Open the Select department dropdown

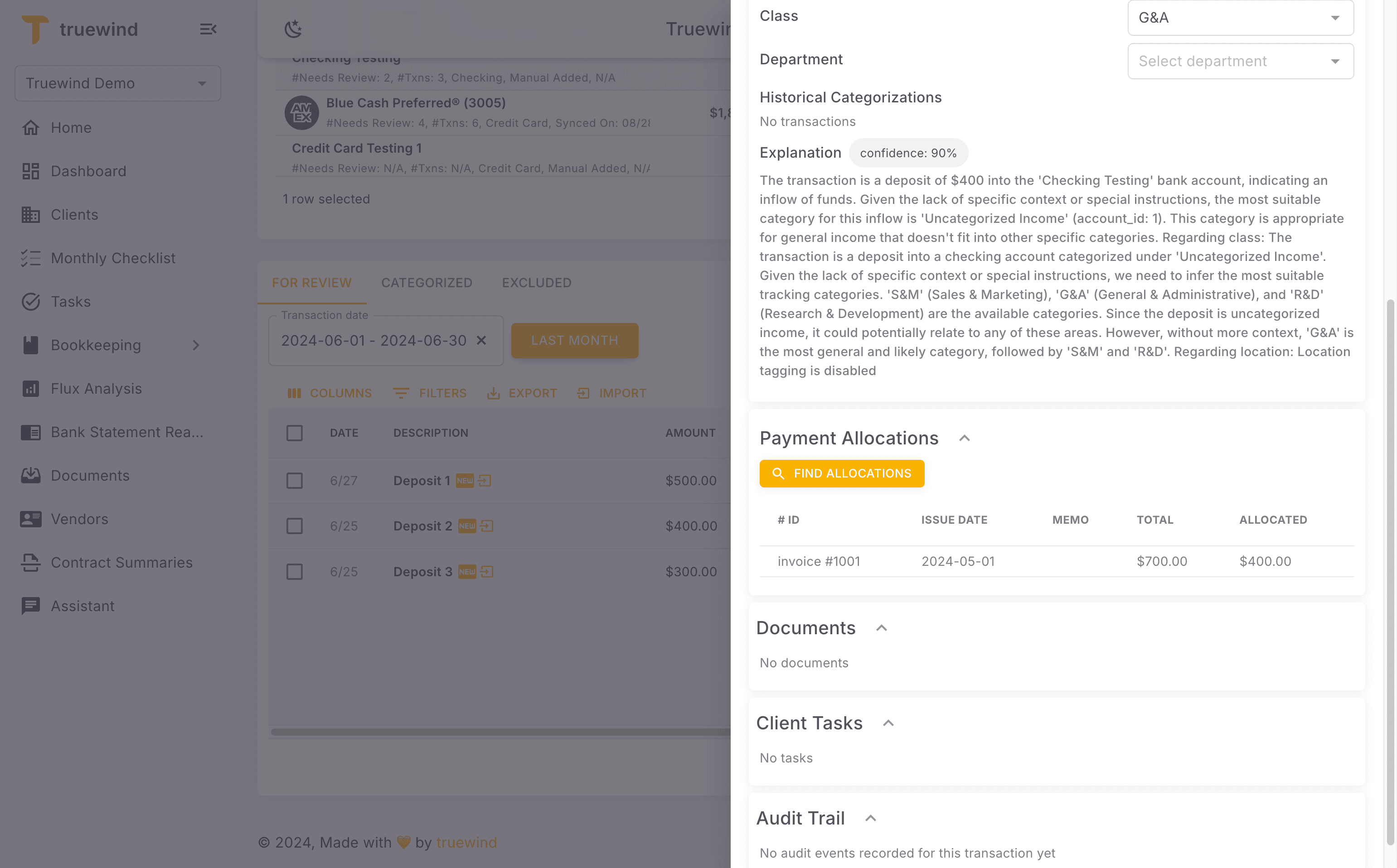[1240, 61]
